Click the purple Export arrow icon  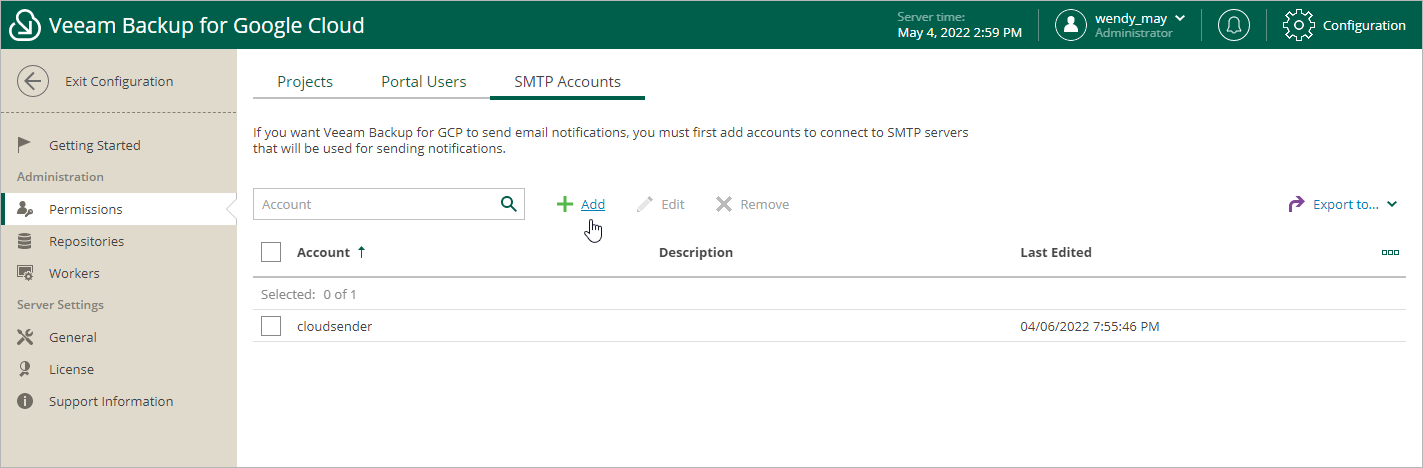click(x=1296, y=204)
